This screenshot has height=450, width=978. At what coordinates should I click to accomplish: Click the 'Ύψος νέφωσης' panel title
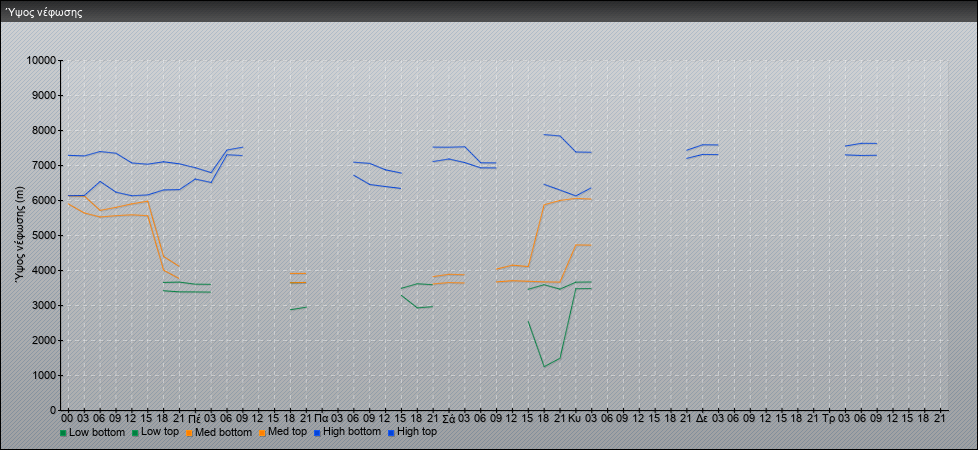pyautogui.click(x=44, y=12)
